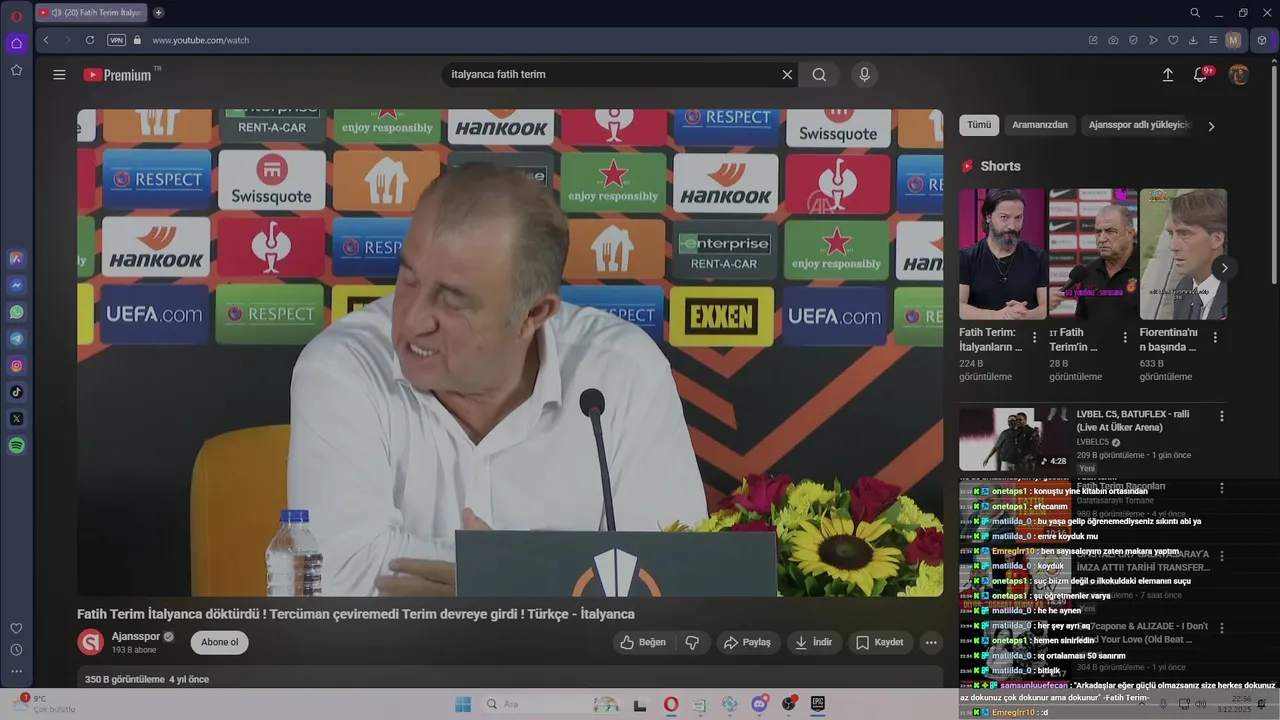This screenshot has height=720, width=1280.
Task: Open a new tab with plus button
Action: (158, 13)
